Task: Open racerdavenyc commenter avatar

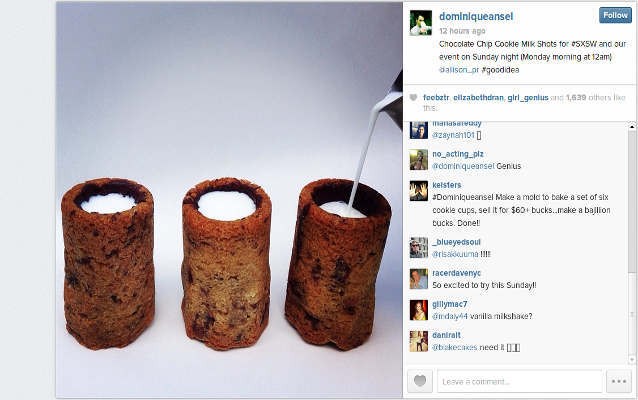Action: pyautogui.click(x=419, y=279)
